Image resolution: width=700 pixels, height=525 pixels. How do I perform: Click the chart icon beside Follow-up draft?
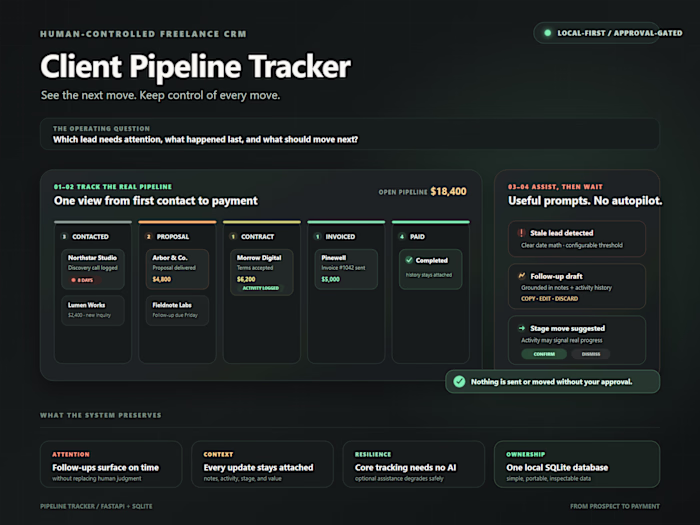click(x=521, y=276)
